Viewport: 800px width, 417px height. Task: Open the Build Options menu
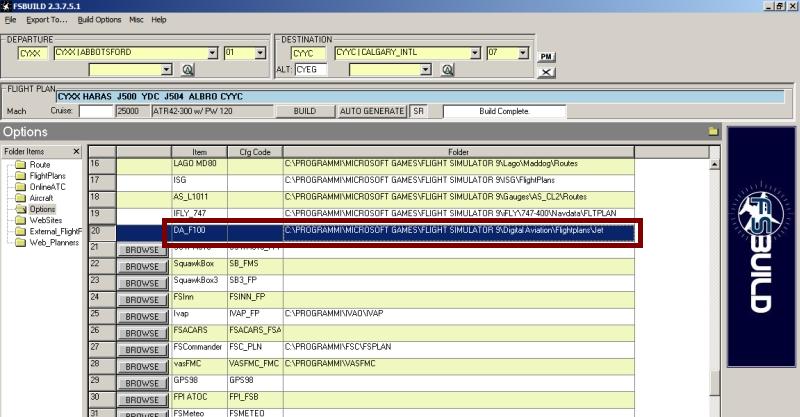99,20
